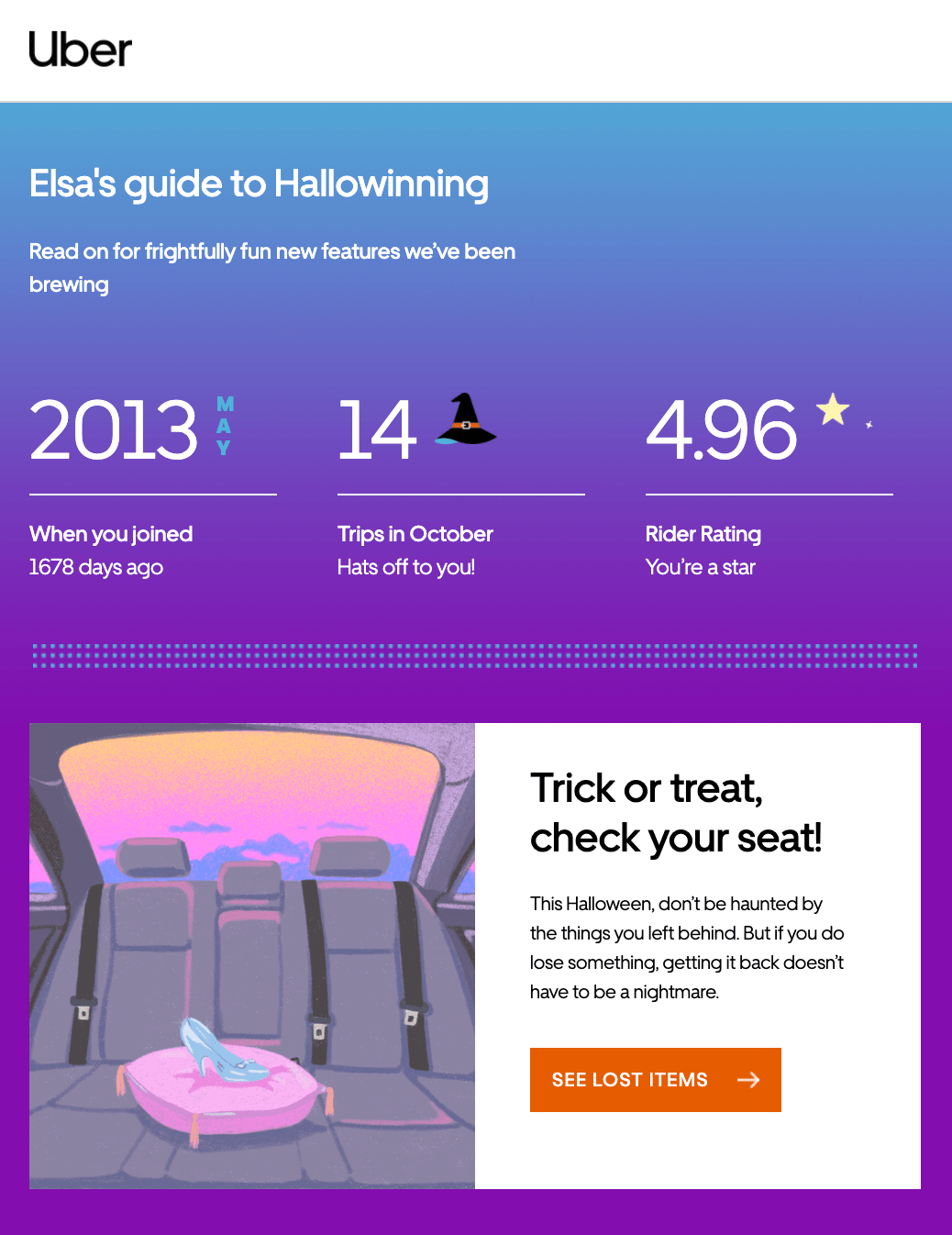Click the 1678 days ago text
952x1235 pixels.
pos(96,567)
